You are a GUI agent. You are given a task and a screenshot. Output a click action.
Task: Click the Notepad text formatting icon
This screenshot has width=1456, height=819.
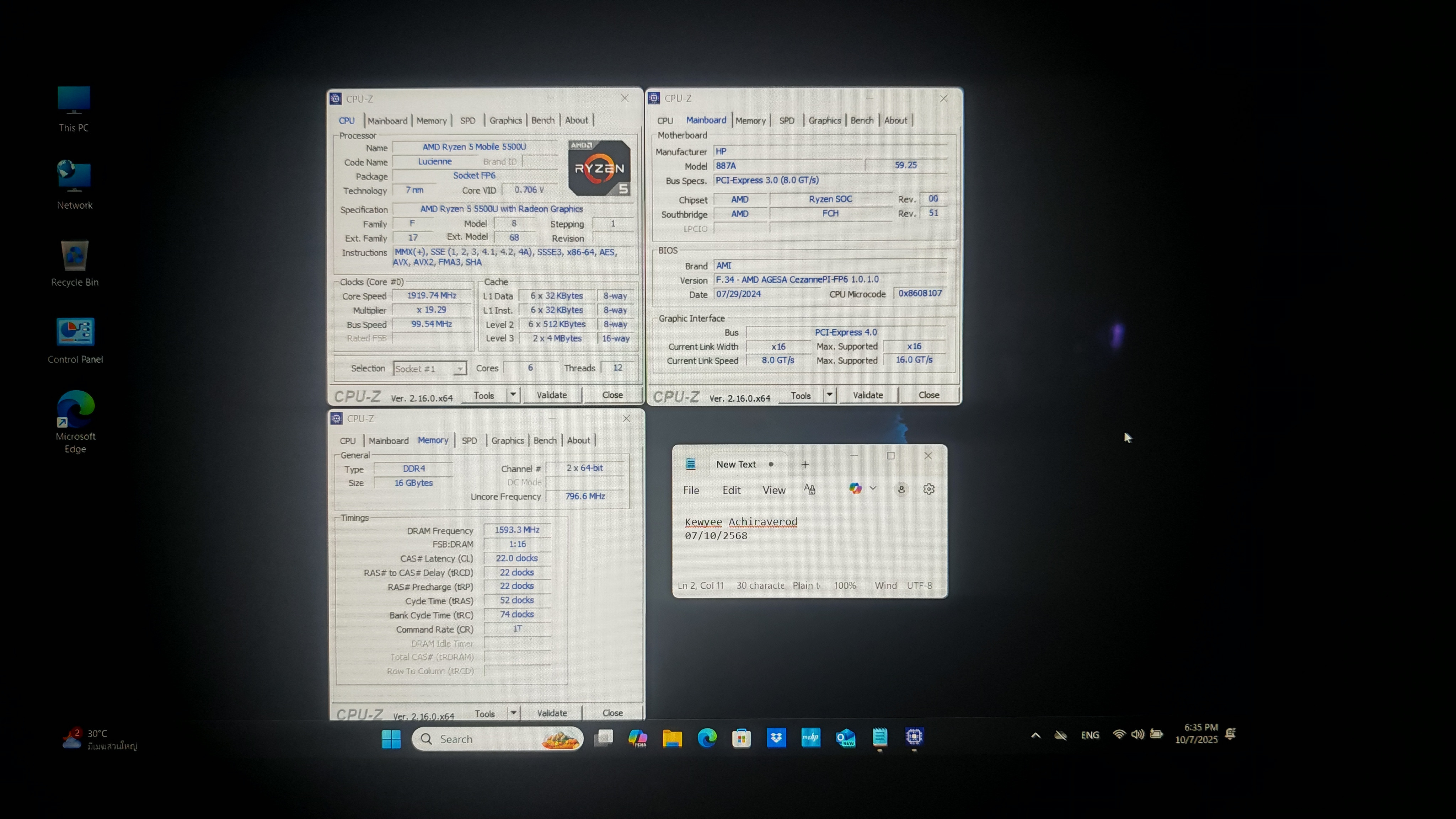click(x=809, y=489)
